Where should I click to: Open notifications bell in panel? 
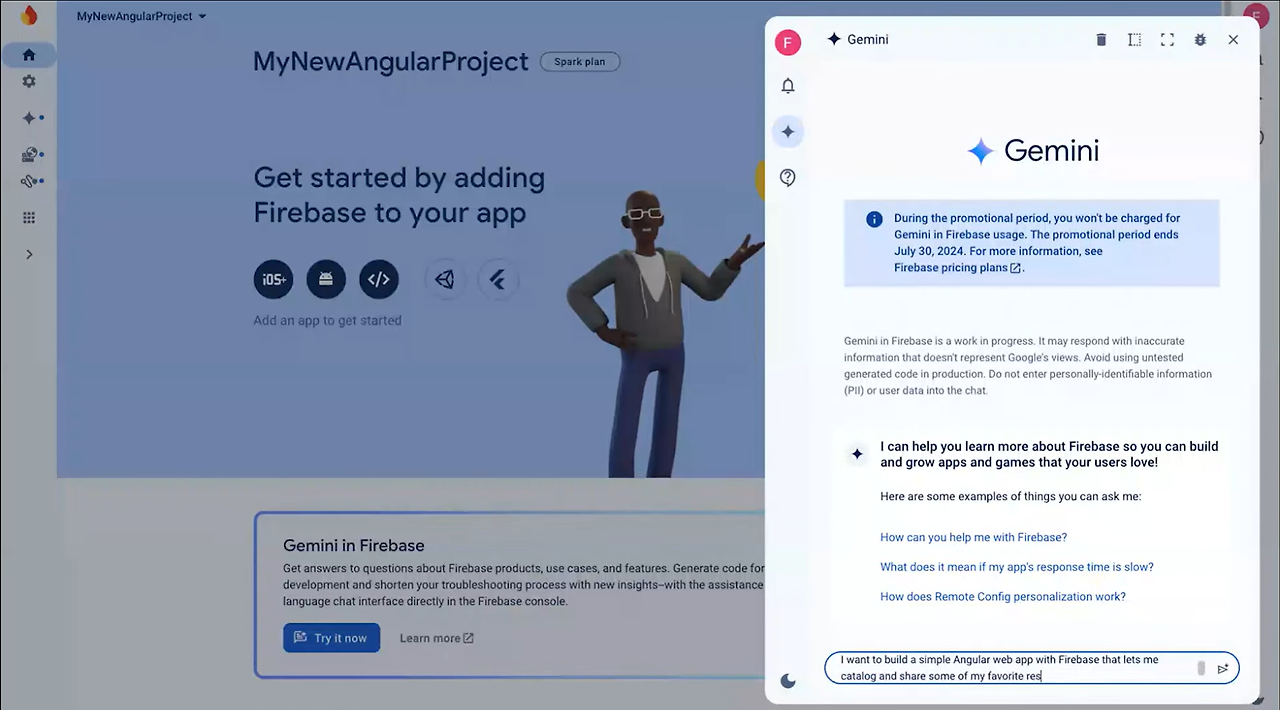click(x=788, y=86)
